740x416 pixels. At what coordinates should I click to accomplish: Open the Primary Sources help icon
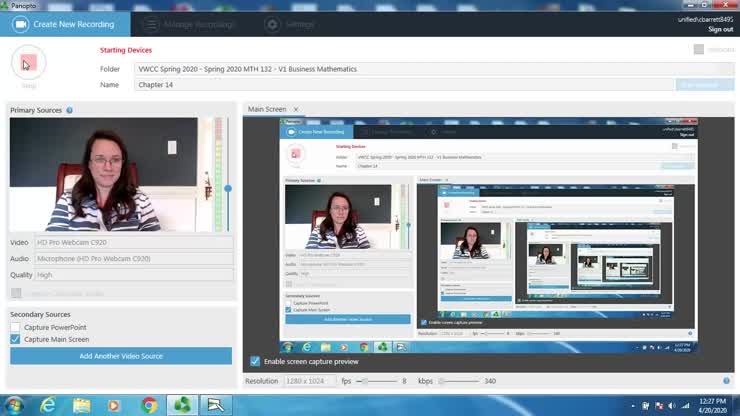[69, 110]
